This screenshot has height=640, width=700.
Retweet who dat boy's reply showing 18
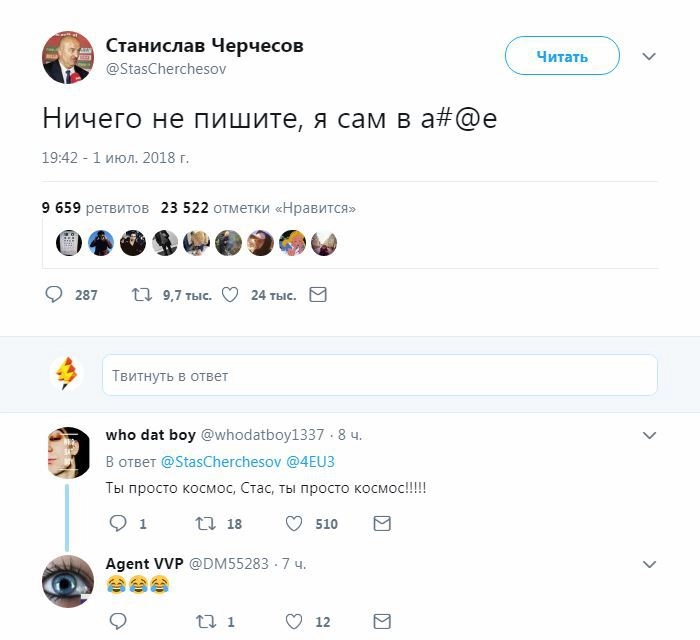coord(206,523)
